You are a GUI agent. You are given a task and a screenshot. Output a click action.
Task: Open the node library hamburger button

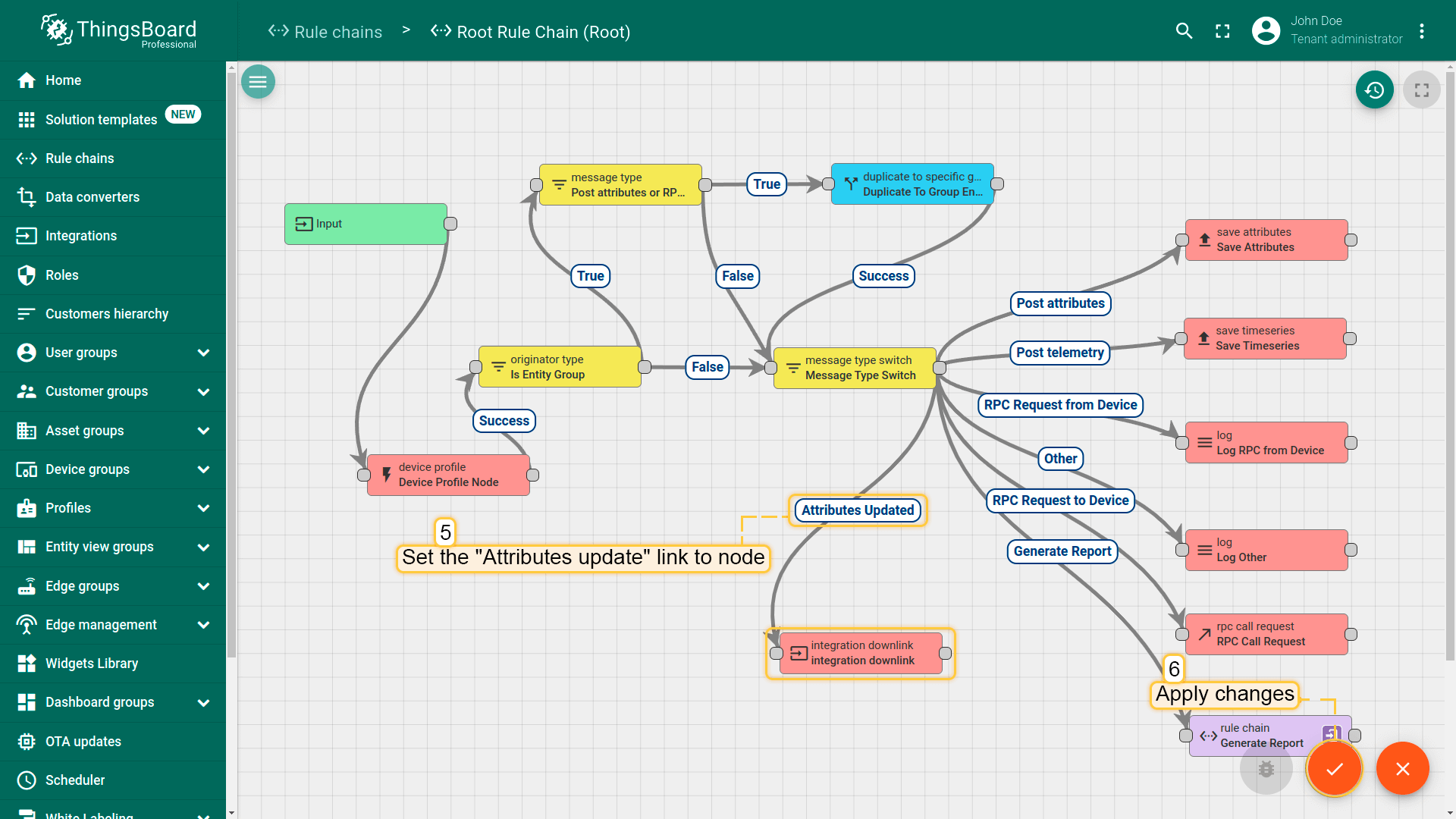point(258,82)
